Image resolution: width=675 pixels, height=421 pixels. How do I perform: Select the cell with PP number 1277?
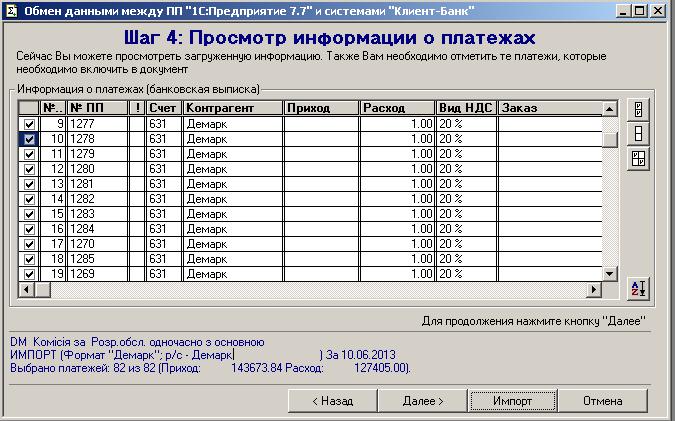(98, 124)
